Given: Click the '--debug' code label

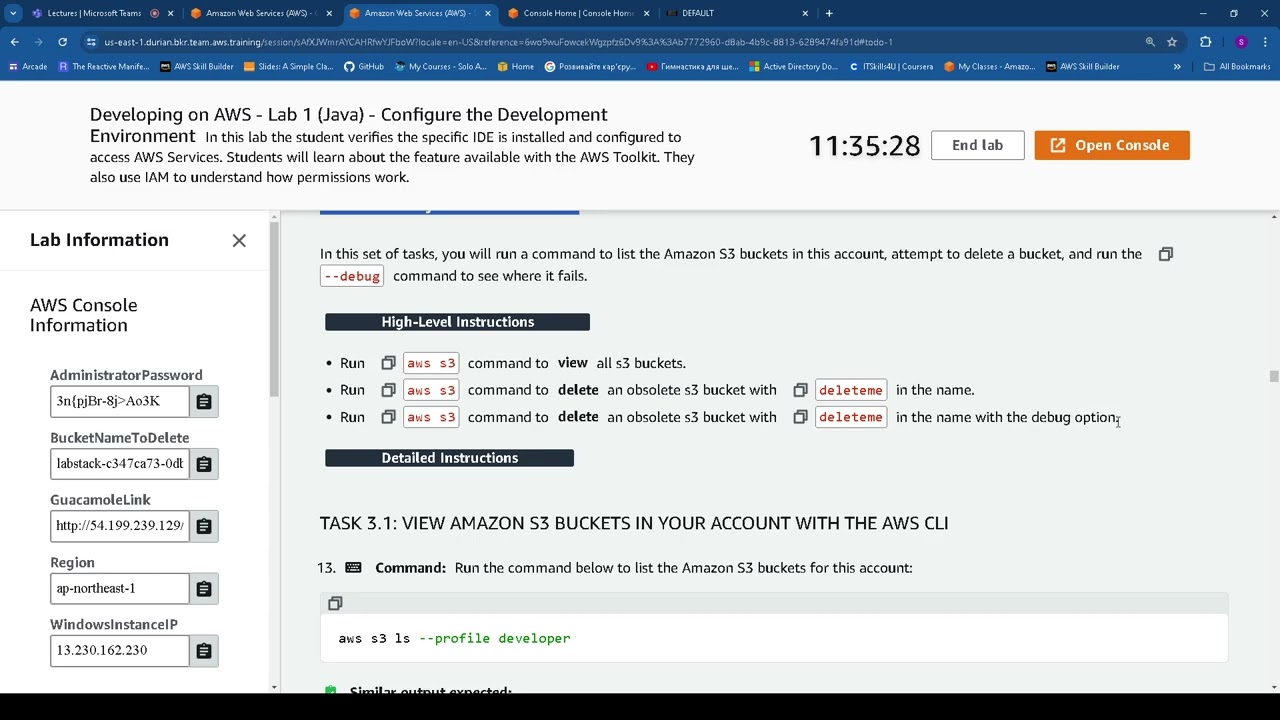Looking at the screenshot, I should pos(352,276).
